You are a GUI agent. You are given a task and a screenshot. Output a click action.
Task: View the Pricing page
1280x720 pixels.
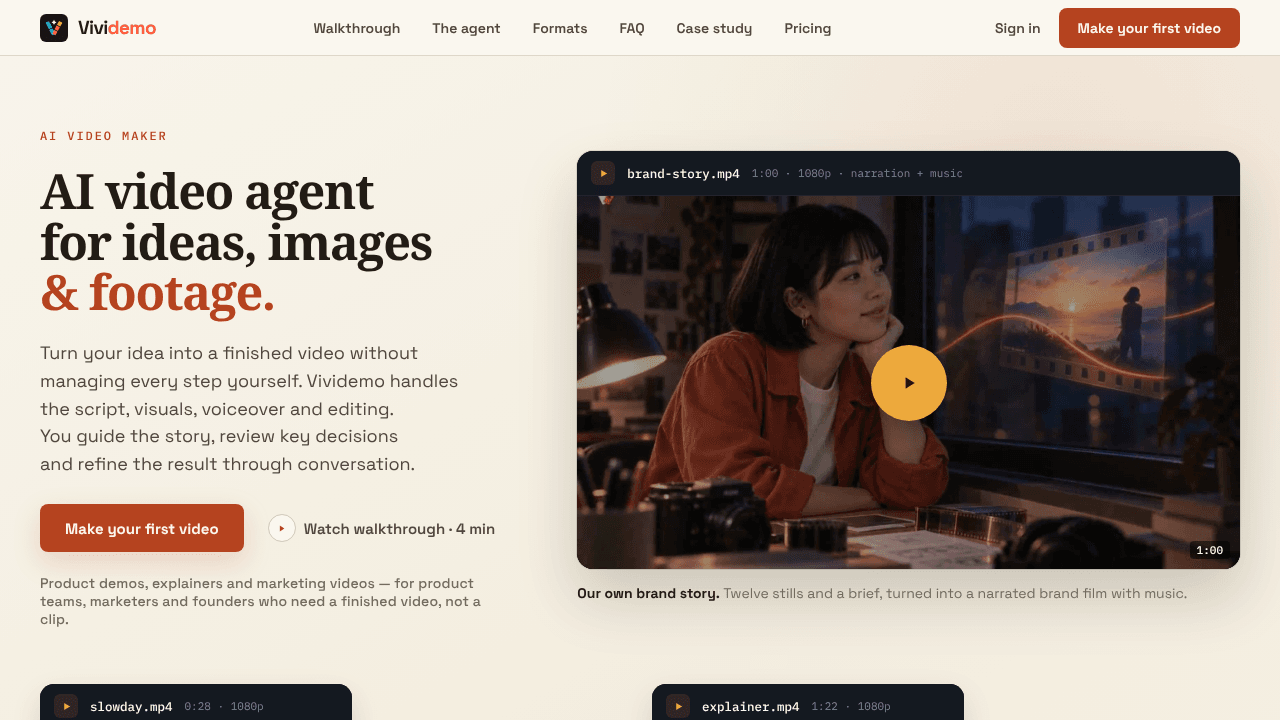808,28
